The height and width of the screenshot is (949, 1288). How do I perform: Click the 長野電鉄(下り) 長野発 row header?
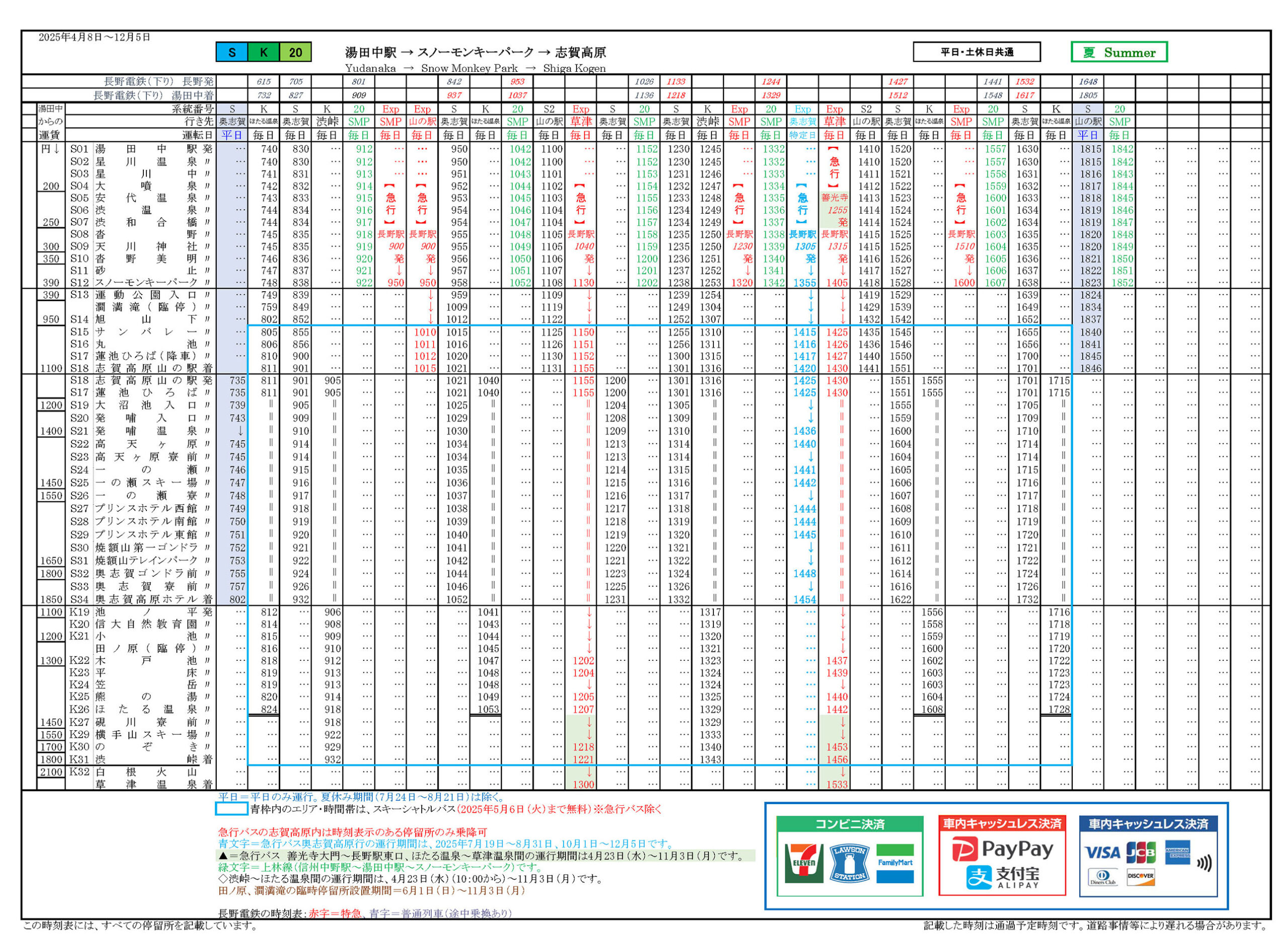[x=158, y=81]
